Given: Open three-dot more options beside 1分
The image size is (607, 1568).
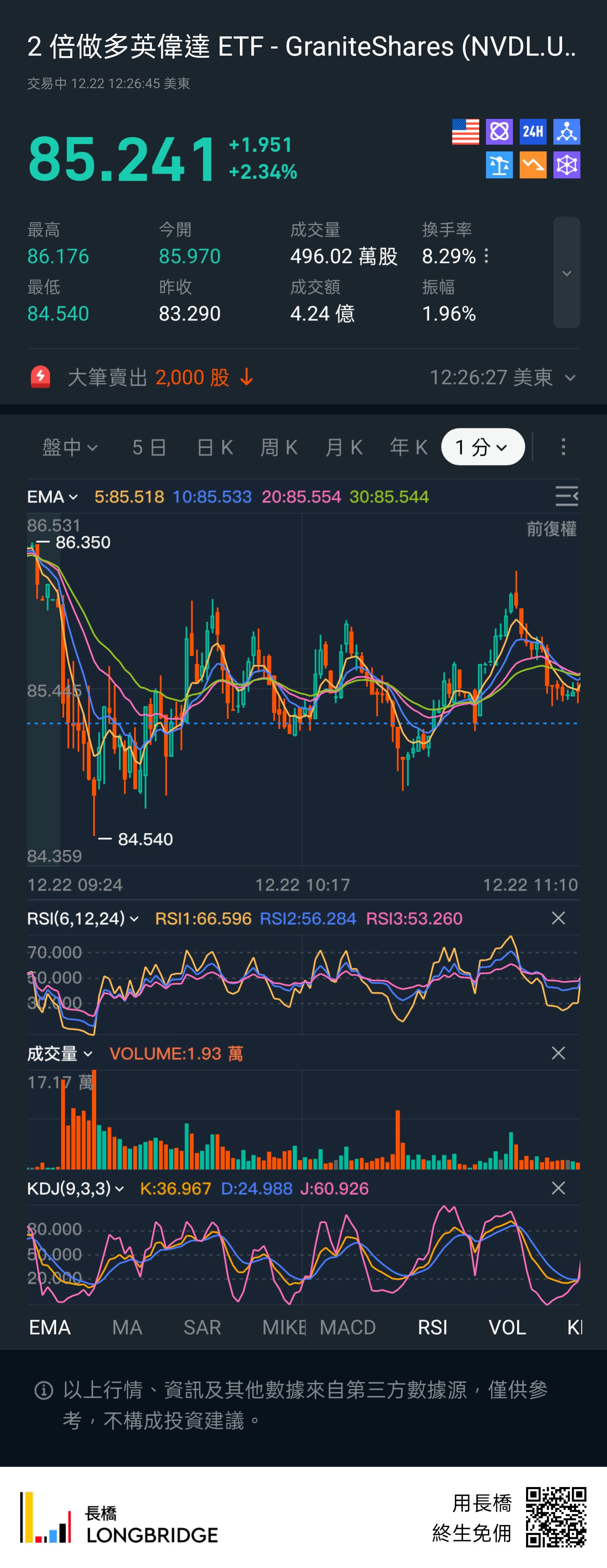Looking at the screenshot, I should click(563, 447).
